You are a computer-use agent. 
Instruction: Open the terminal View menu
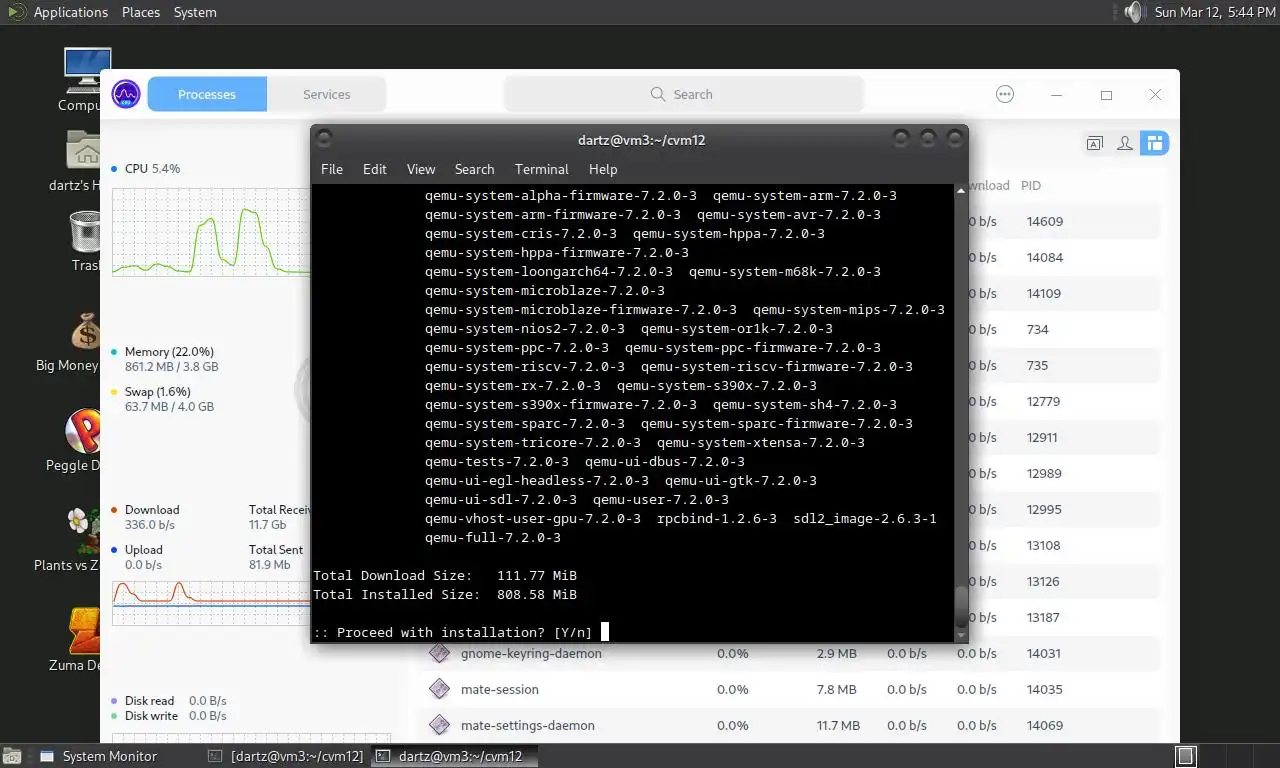(421, 169)
